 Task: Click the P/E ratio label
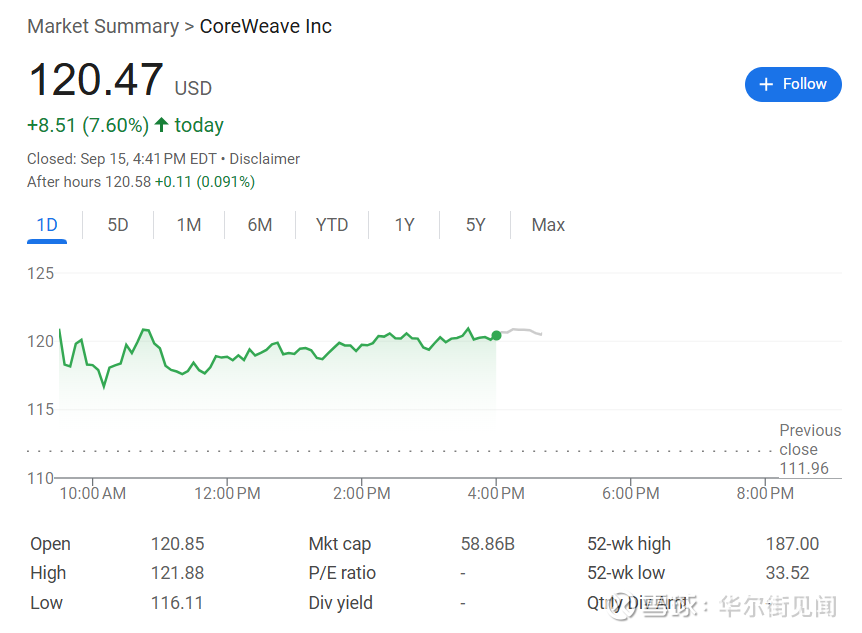point(342,573)
